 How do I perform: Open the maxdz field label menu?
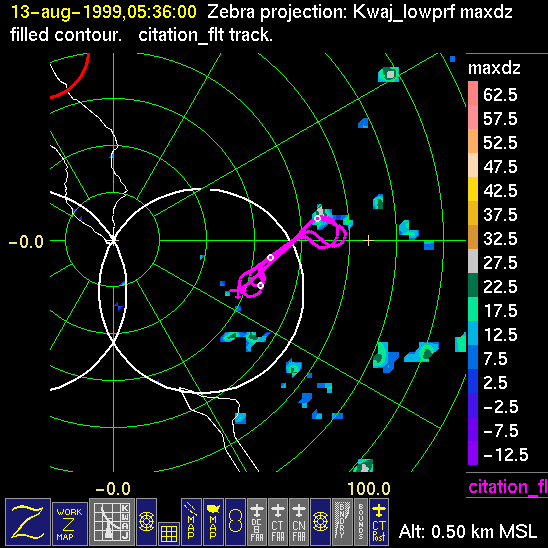tap(494, 68)
